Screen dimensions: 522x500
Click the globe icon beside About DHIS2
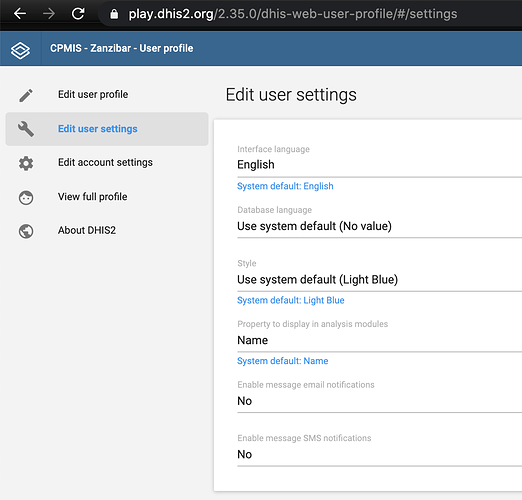[x=26, y=231]
